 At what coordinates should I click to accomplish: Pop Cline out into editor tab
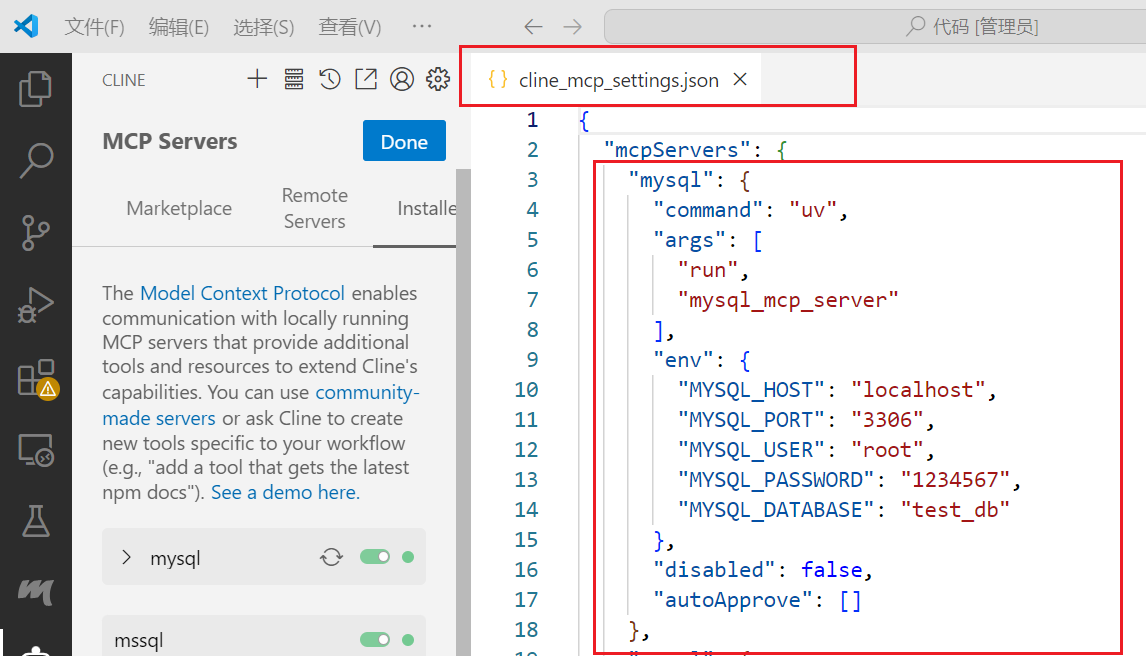point(365,79)
